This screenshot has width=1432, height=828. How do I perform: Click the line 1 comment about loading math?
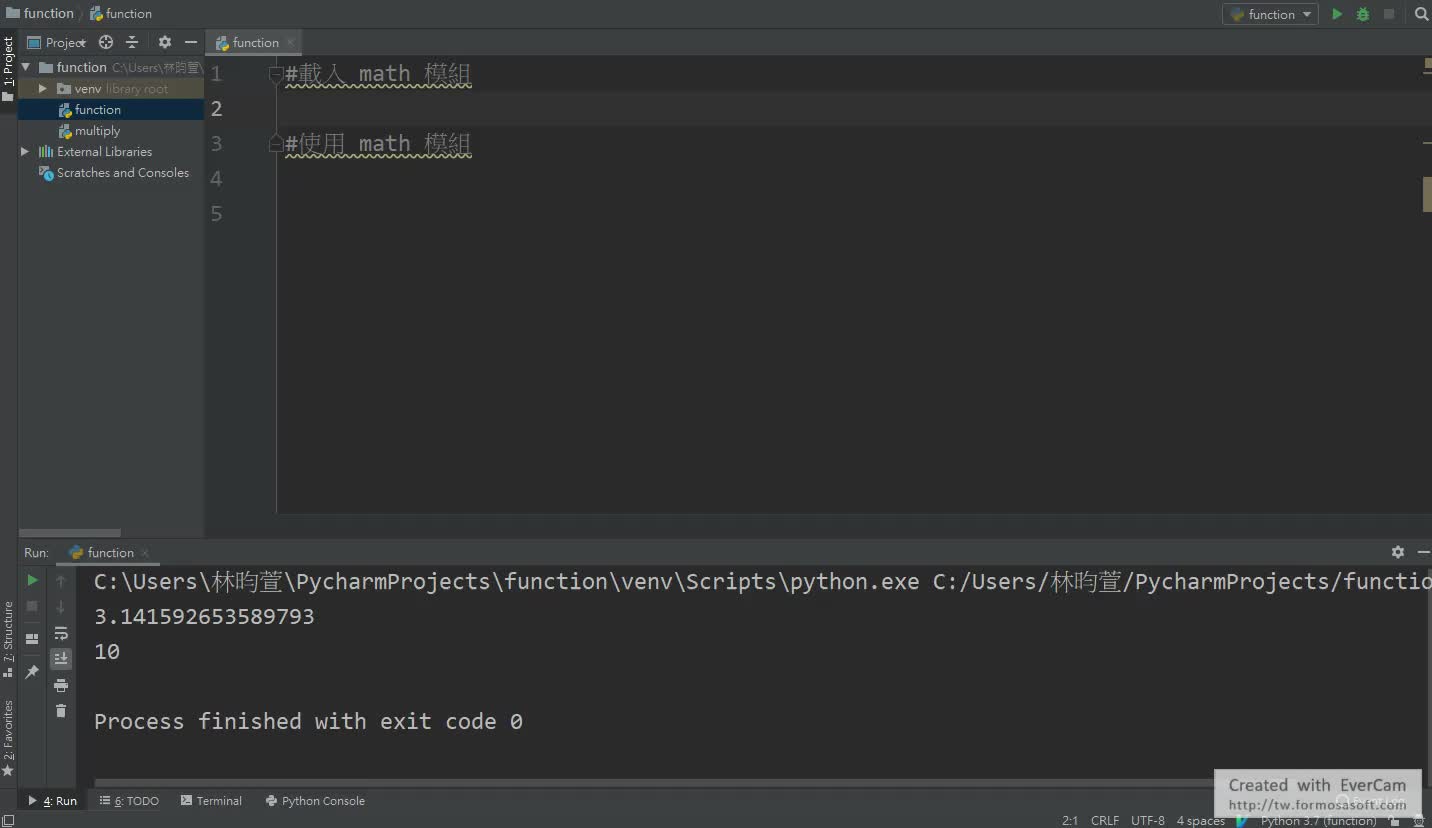click(378, 74)
